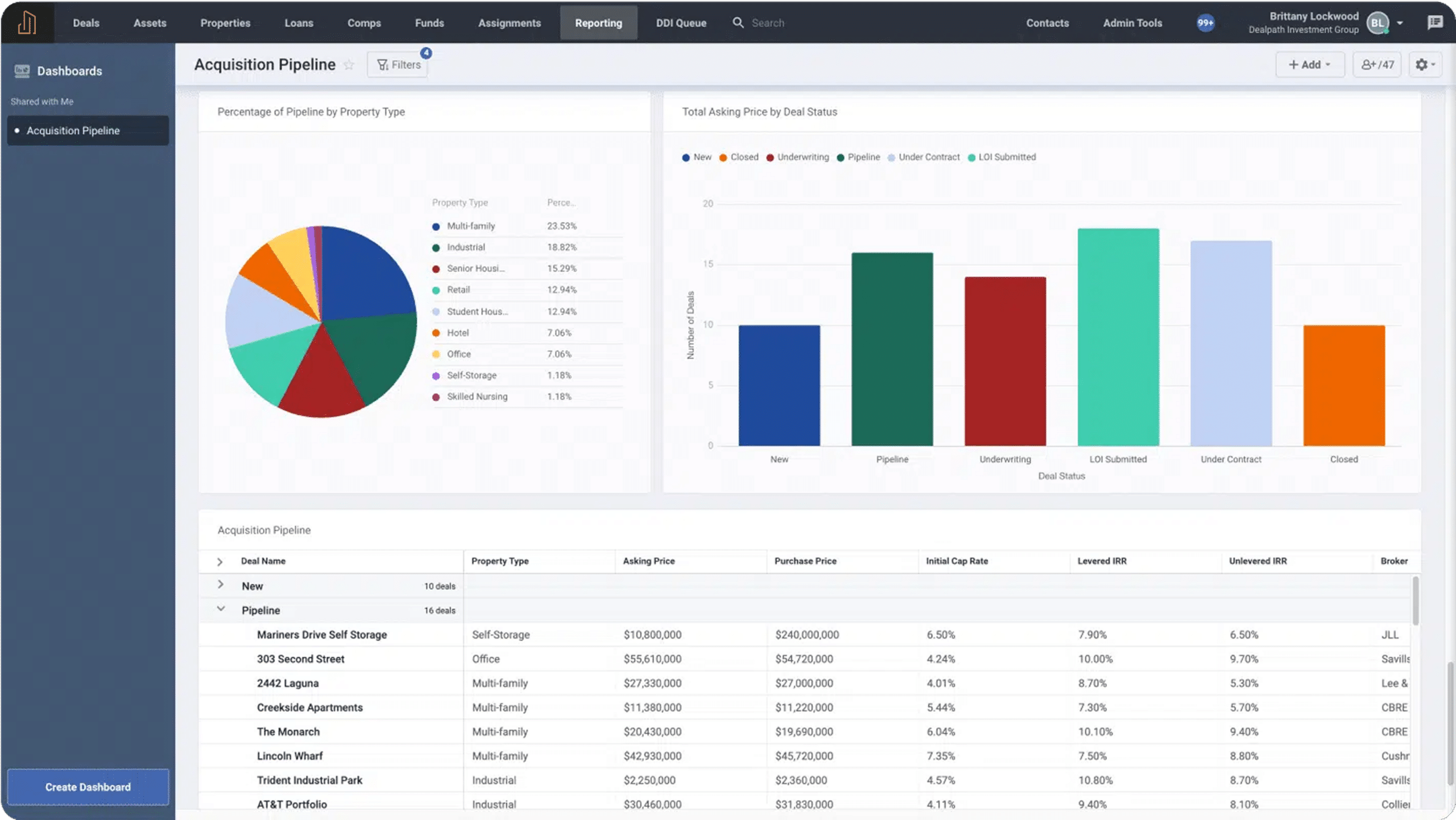Expand the New deals group row

221,585
